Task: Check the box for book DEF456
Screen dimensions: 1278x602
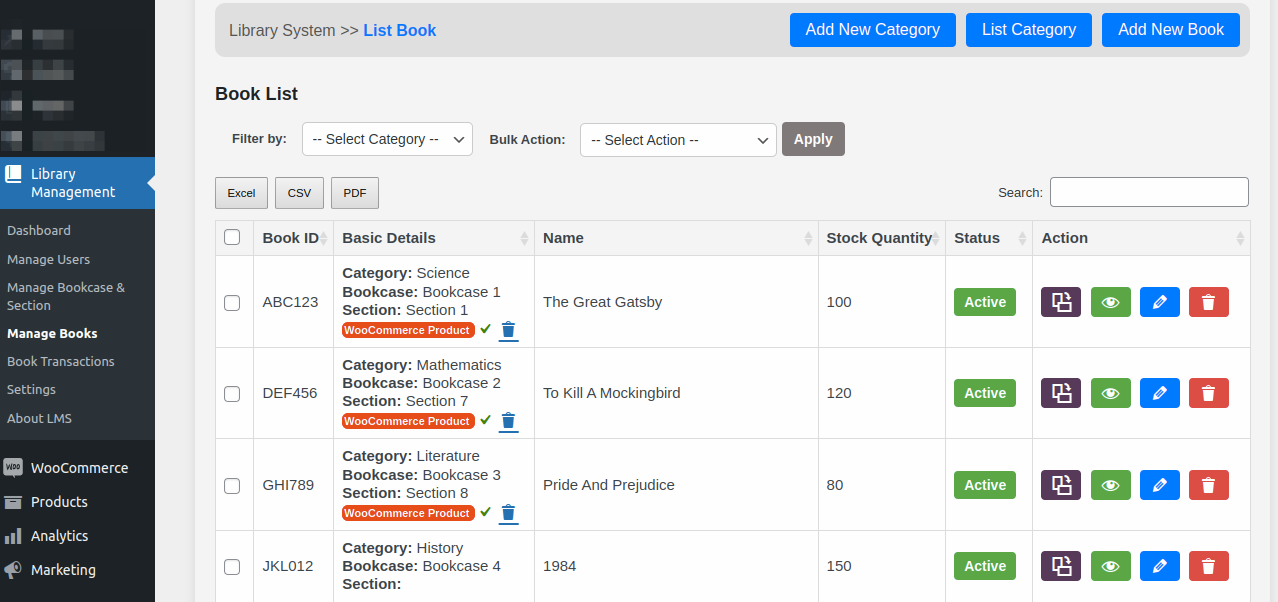Action: 232,393
